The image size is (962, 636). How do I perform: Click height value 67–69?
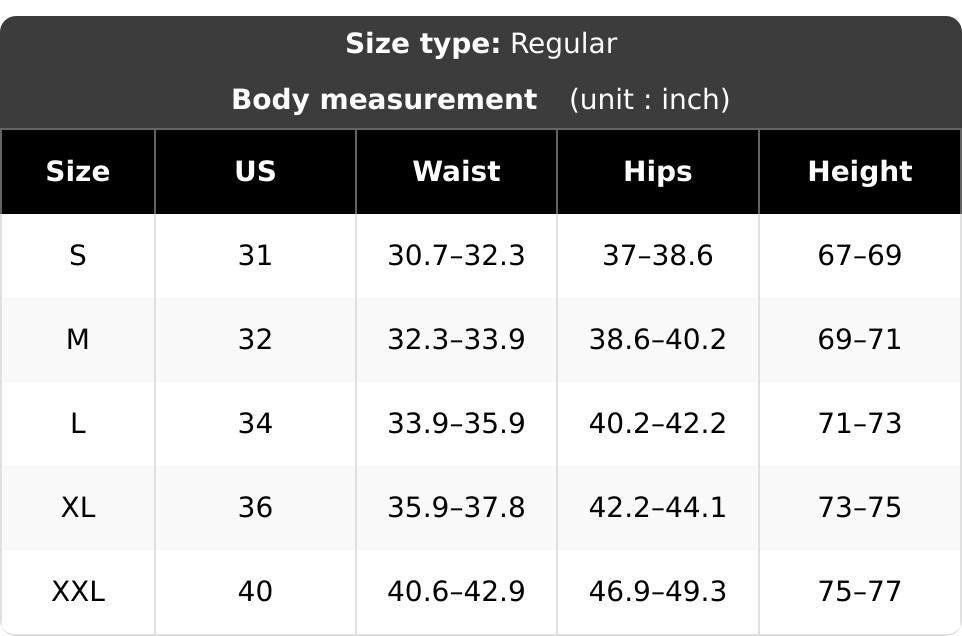(x=860, y=255)
